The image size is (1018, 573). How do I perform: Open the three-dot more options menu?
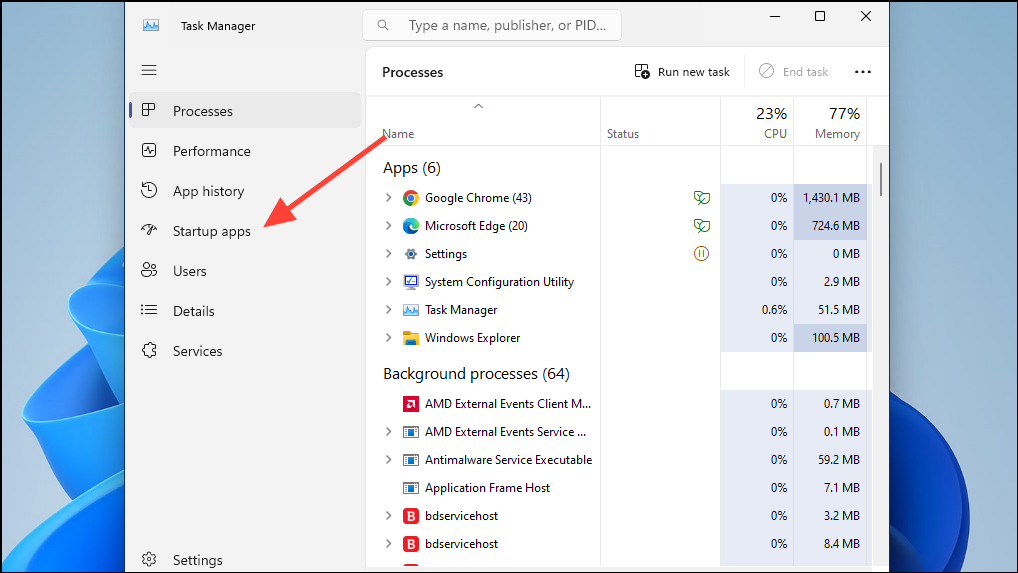(x=863, y=71)
